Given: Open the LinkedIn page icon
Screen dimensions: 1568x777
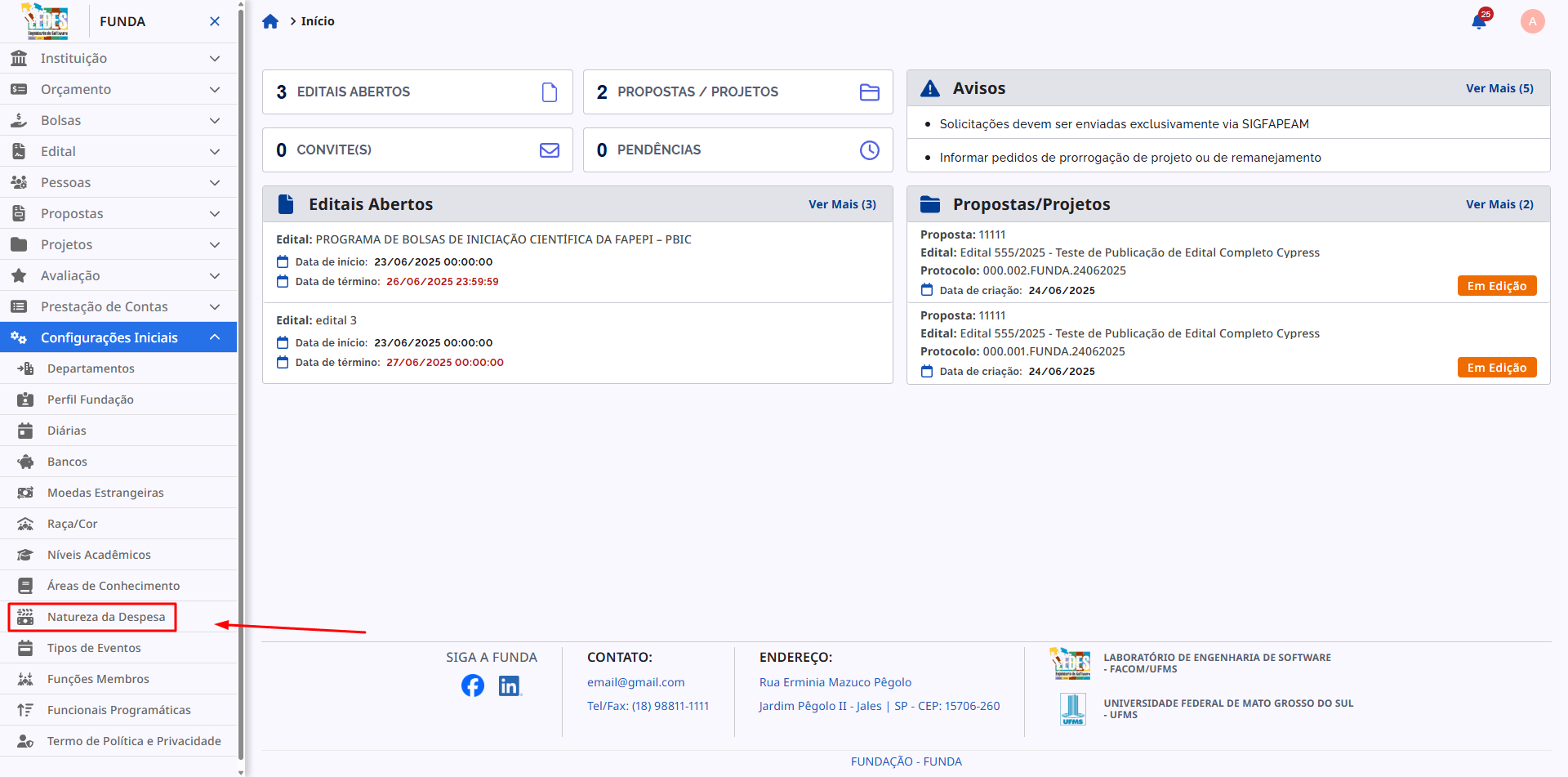Looking at the screenshot, I should click(510, 685).
